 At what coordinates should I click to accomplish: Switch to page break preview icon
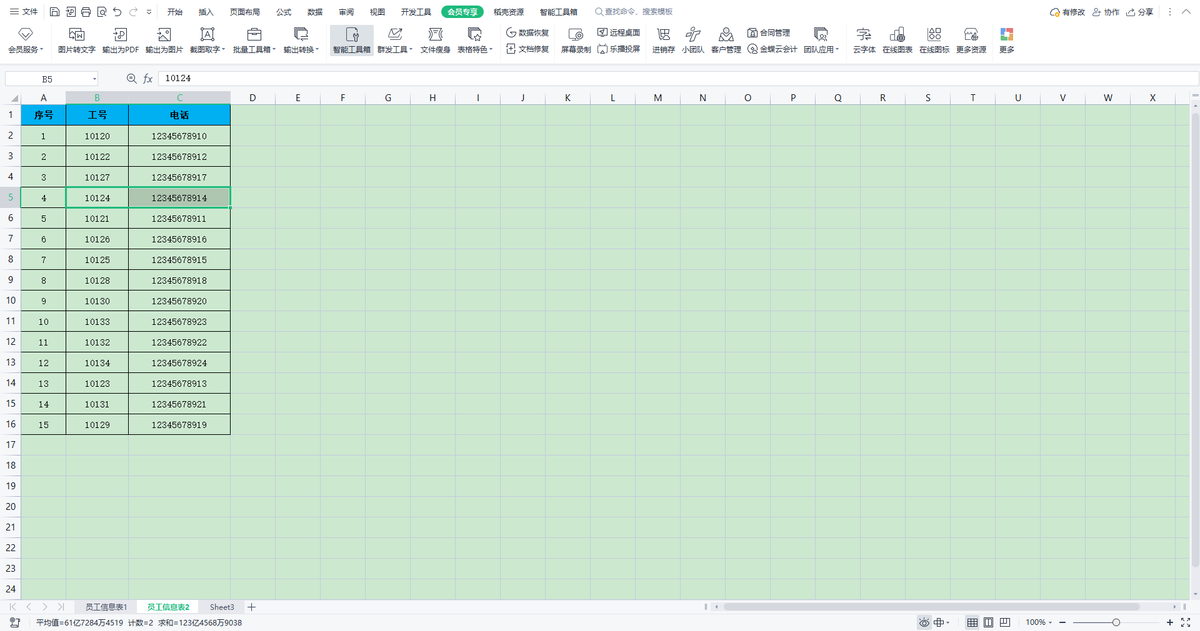click(x=1006, y=622)
